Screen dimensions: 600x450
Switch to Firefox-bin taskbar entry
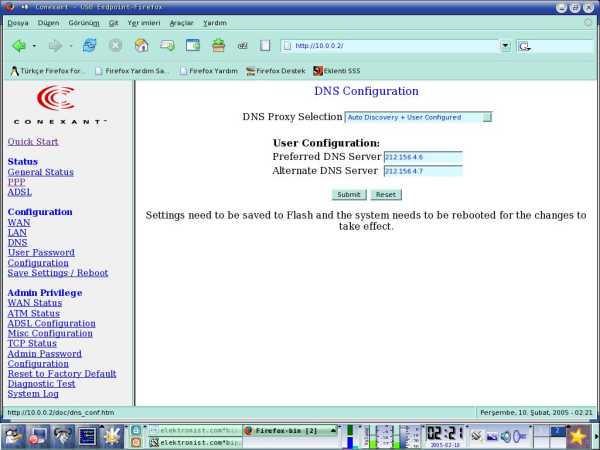pyautogui.click(x=286, y=430)
